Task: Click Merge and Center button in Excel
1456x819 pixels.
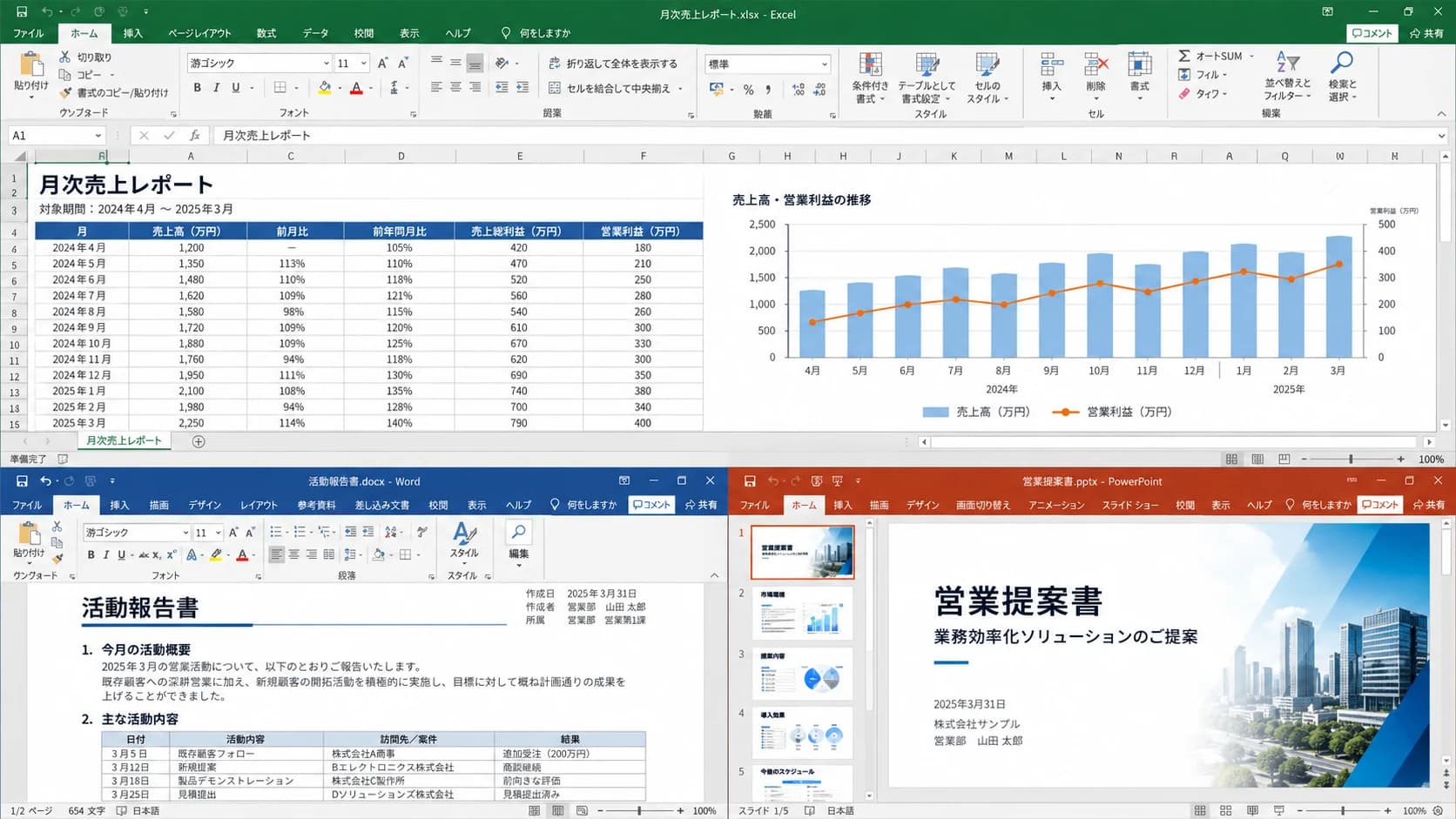Action: click(x=615, y=88)
